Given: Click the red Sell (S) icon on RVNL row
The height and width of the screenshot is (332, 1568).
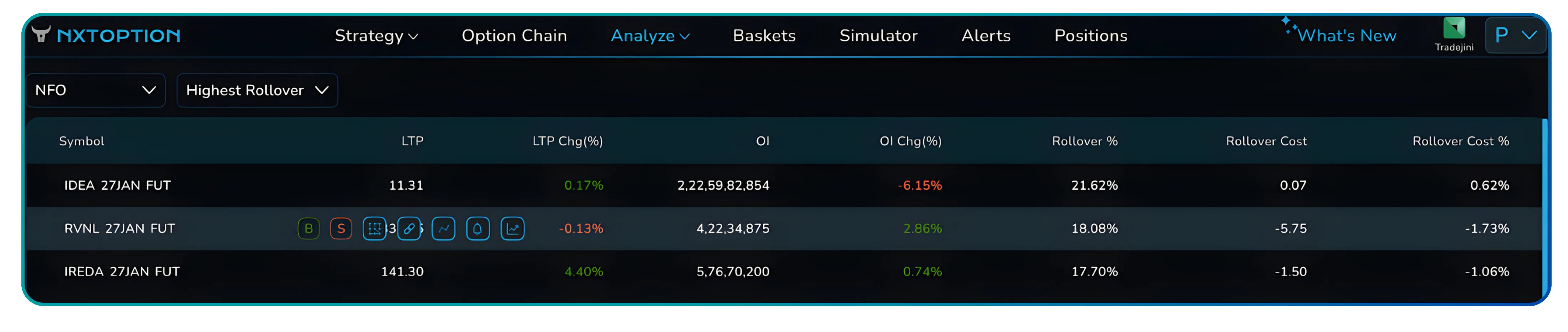Looking at the screenshot, I should point(341,229).
